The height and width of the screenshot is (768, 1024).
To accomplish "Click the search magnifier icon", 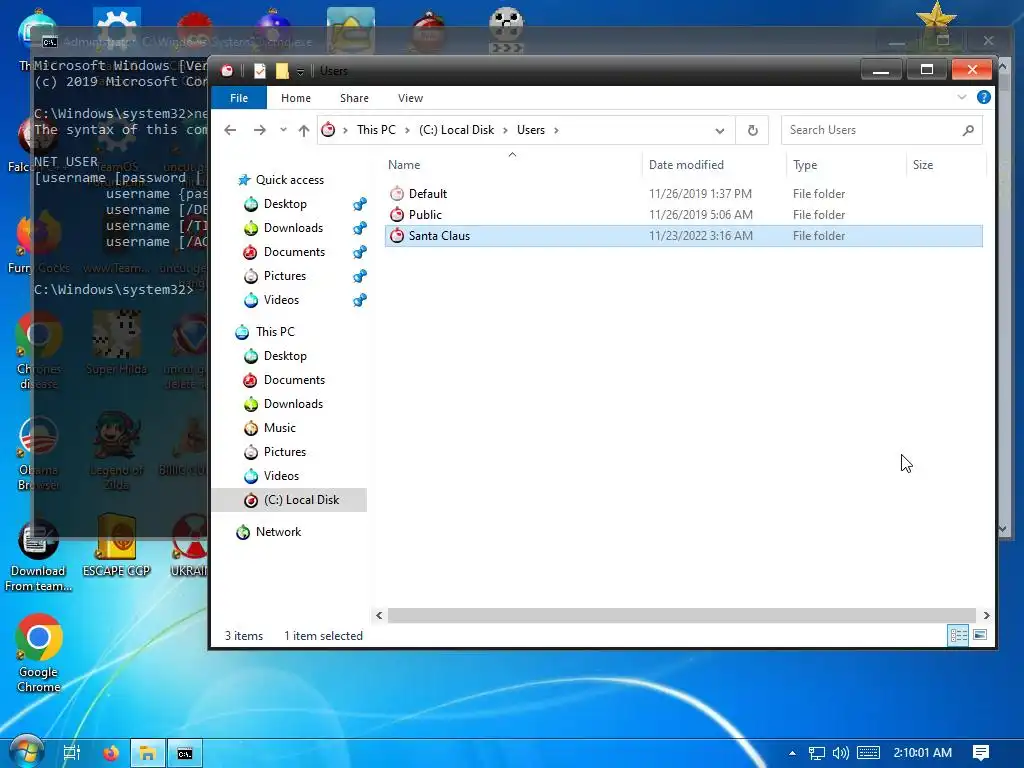I will (968, 130).
